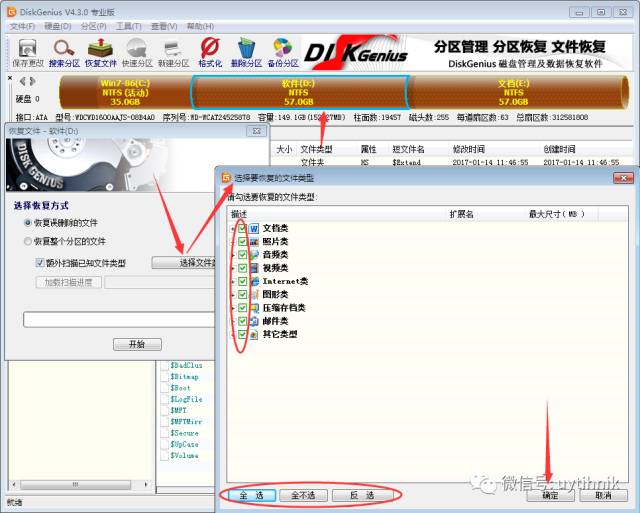
Task: Cancel with the 取消 button
Action: [x=603, y=495]
